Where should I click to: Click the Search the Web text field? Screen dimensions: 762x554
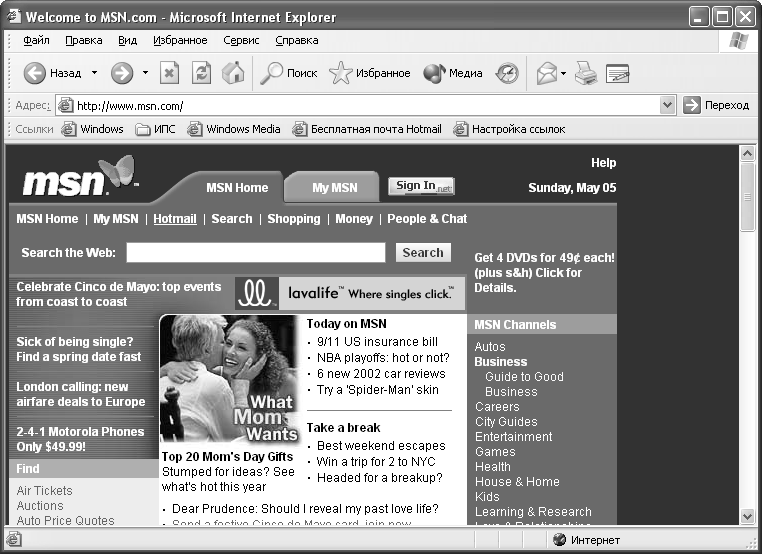click(x=256, y=253)
